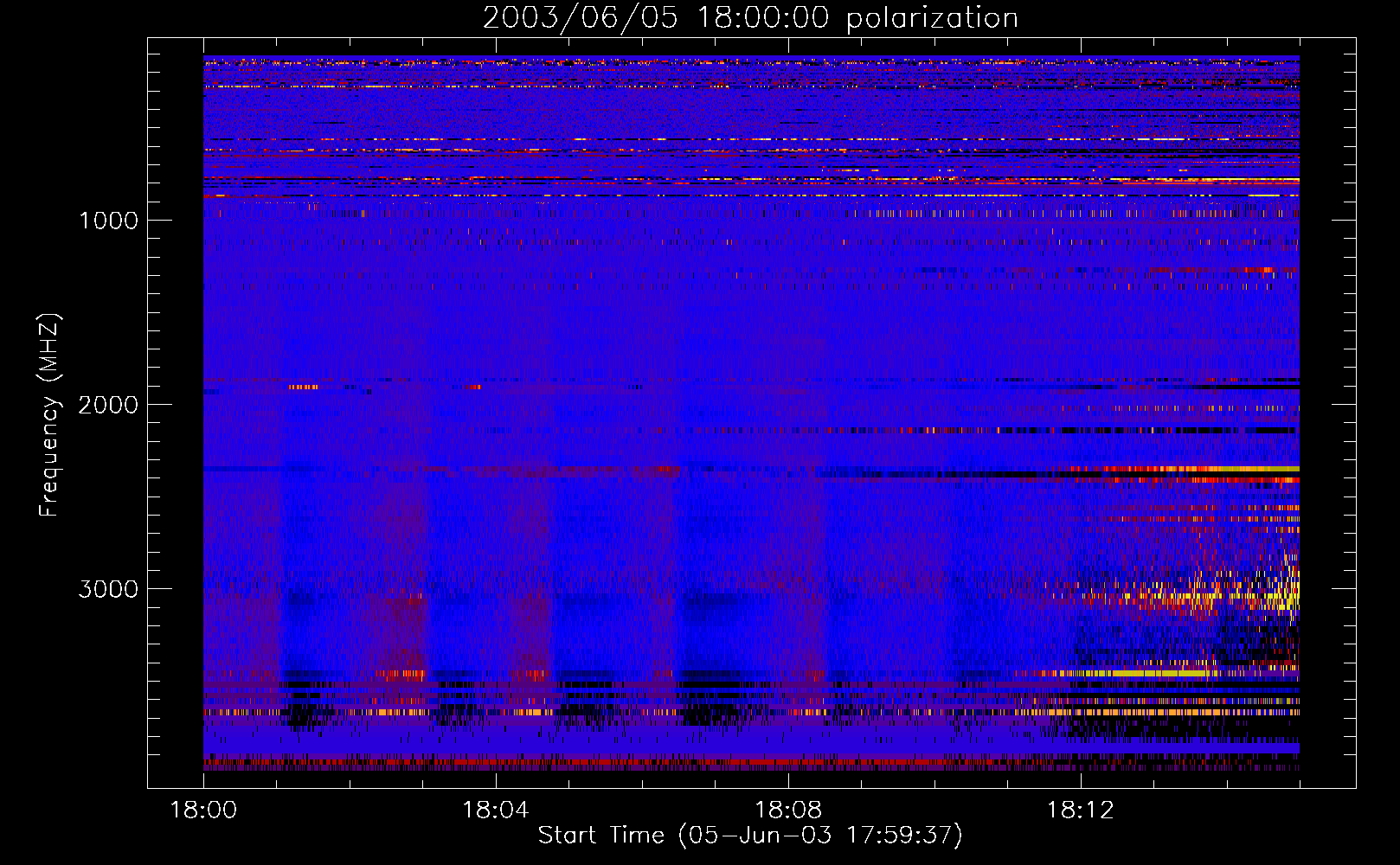Click the "18:08" time tick label
This screenshot has height=865, width=1400.
coord(788,811)
